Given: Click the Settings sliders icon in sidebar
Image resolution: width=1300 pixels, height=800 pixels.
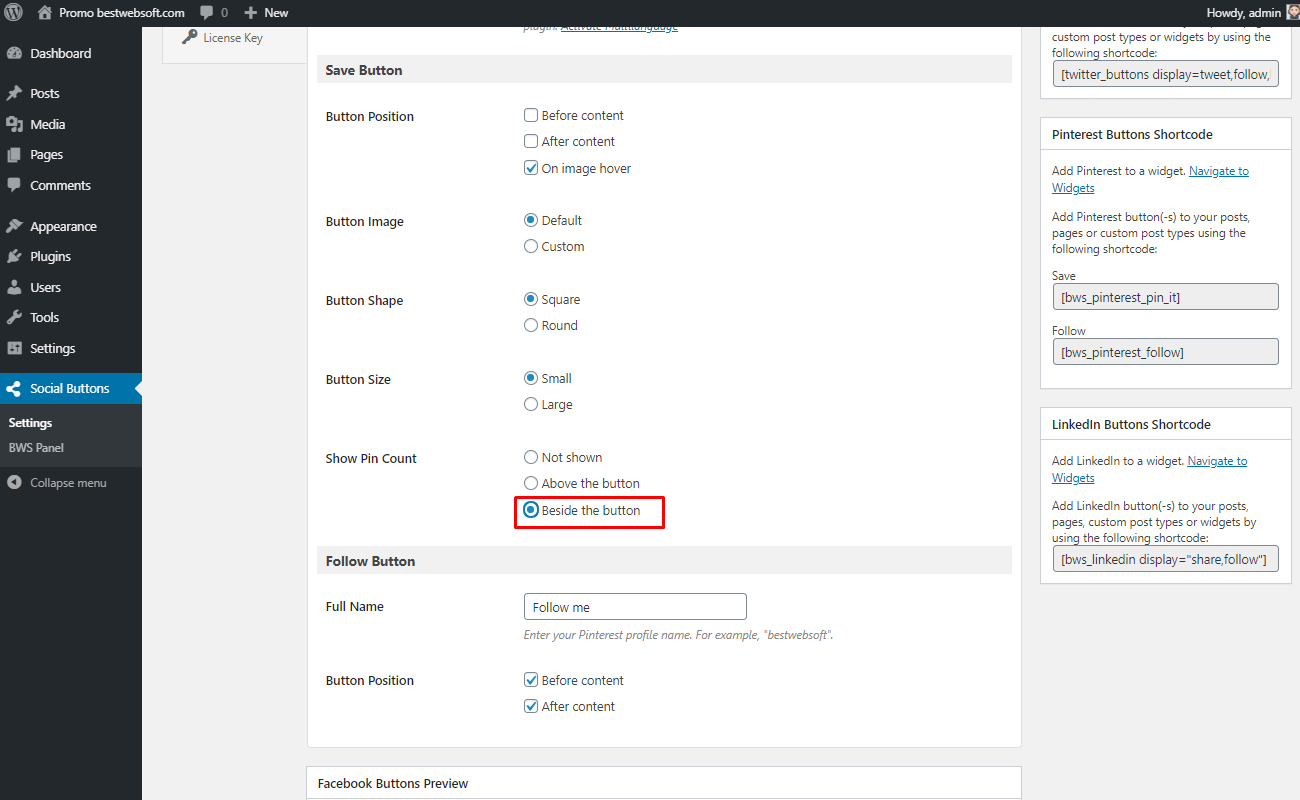Looking at the screenshot, I should 14,348.
